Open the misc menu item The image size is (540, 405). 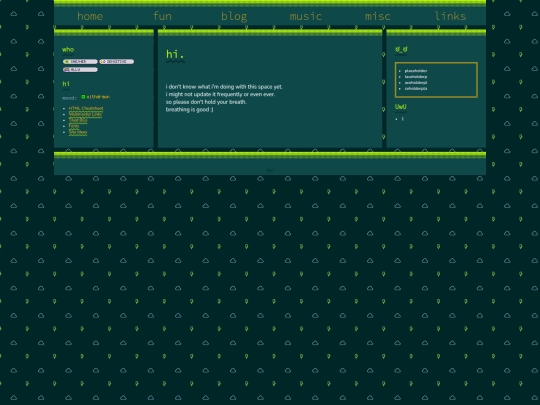point(378,16)
